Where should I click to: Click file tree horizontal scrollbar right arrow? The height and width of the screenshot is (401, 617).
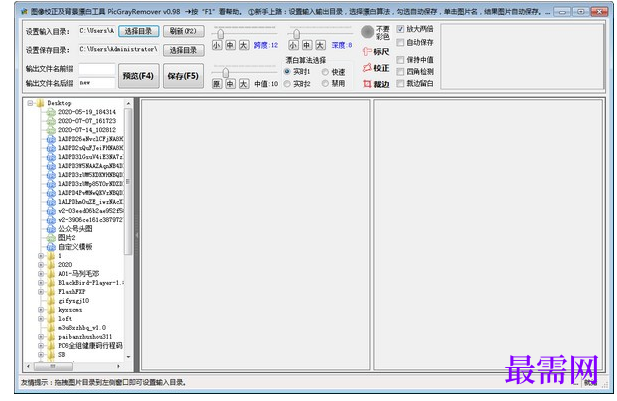[118, 366]
